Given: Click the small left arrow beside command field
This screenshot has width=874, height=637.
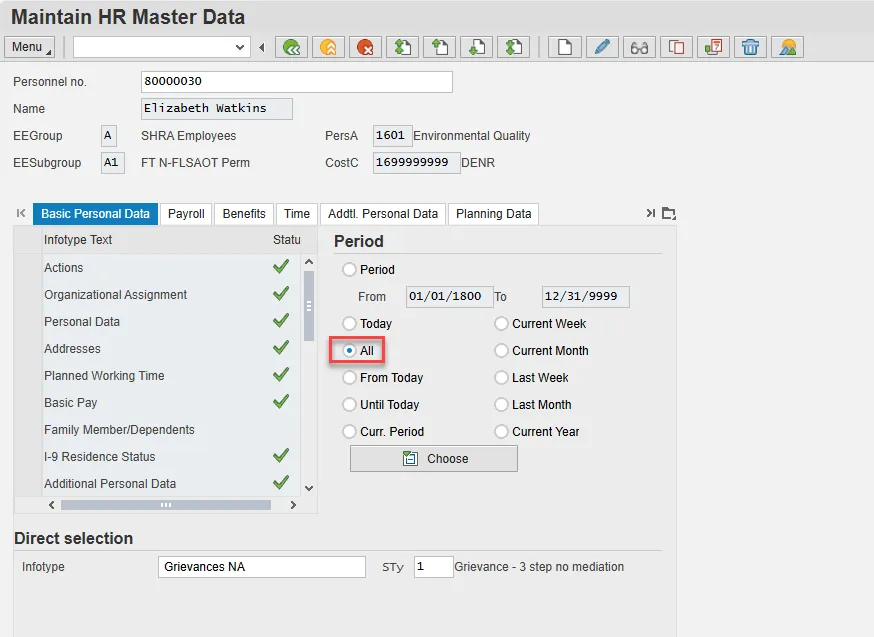Looking at the screenshot, I should click(x=262, y=47).
